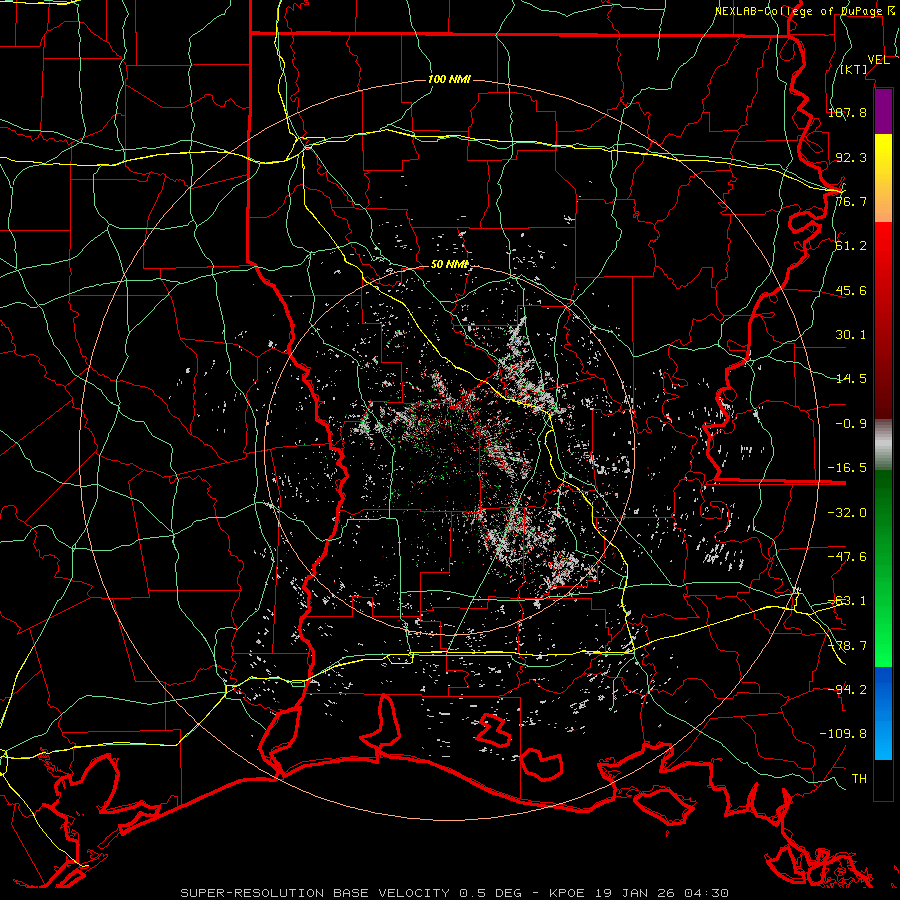The width and height of the screenshot is (900, 900).
Task: Select the -78.7 velocity scale value
Action: point(847,646)
